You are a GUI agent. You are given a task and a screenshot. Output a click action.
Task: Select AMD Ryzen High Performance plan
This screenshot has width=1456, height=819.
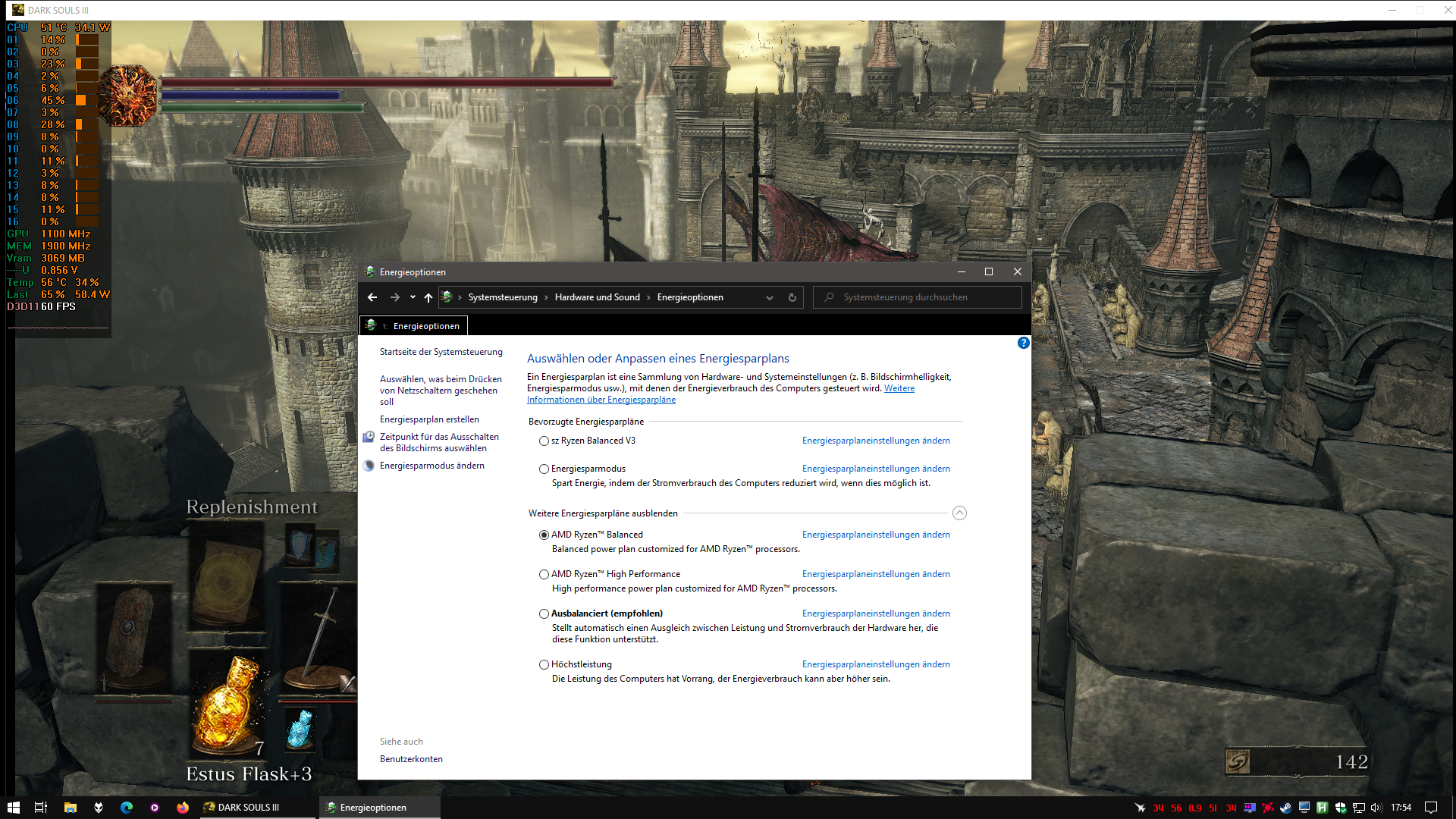[544, 575]
